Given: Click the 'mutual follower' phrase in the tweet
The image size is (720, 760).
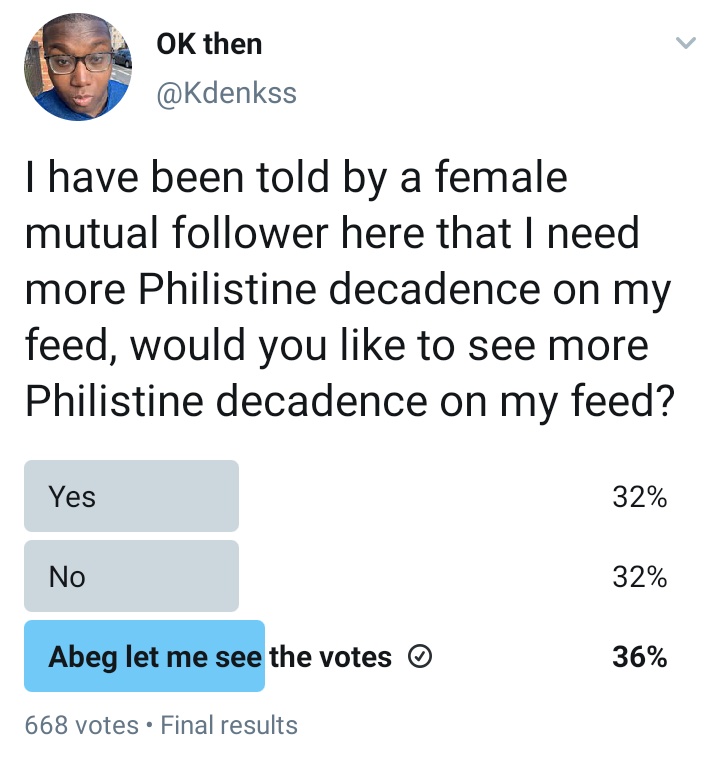Looking at the screenshot, I should coord(177,233).
